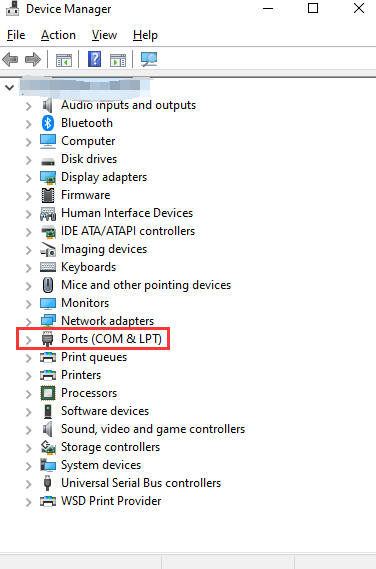
Task: Select the Processors chip icon
Action: tap(48, 393)
